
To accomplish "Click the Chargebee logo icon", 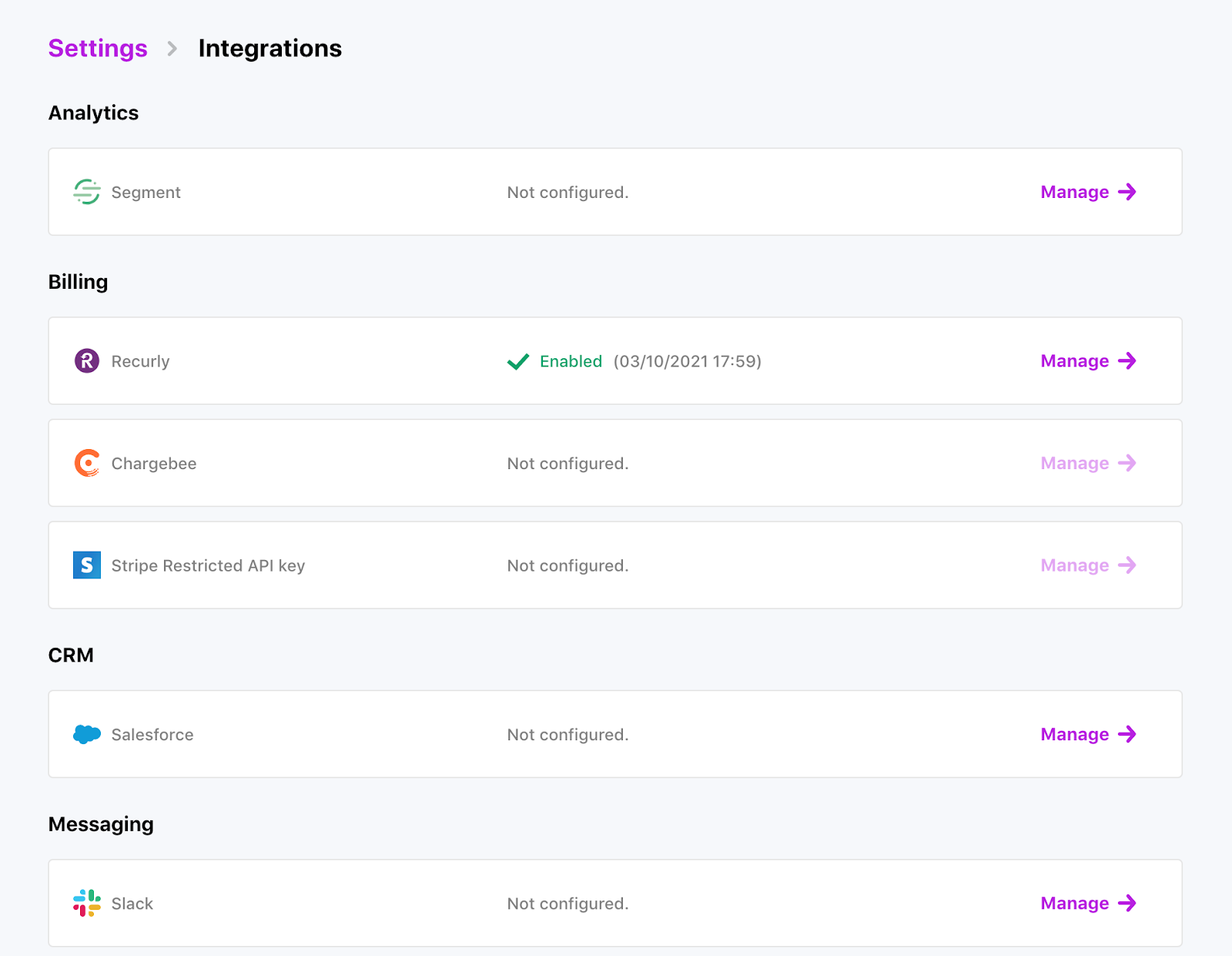I will tap(87, 463).
